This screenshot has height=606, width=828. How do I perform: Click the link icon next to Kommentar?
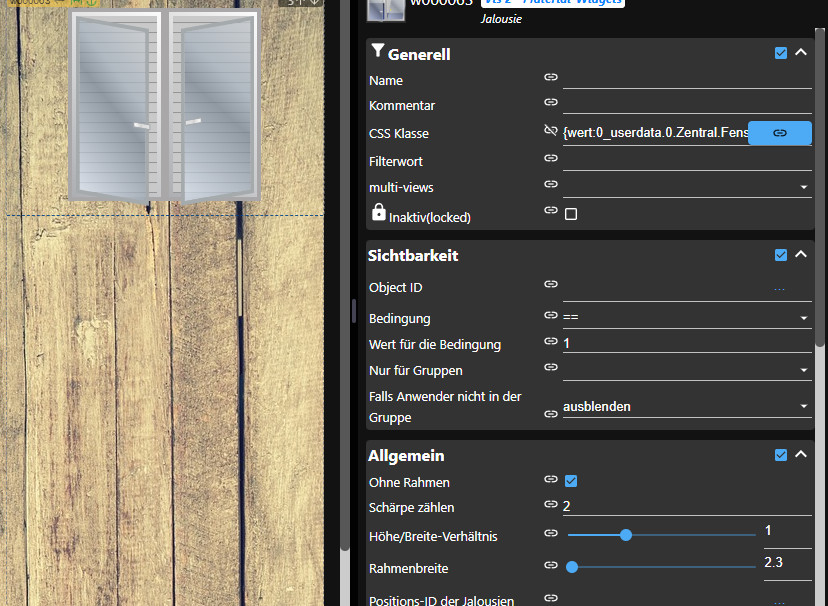pyautogui.click(x=550, y=102)
